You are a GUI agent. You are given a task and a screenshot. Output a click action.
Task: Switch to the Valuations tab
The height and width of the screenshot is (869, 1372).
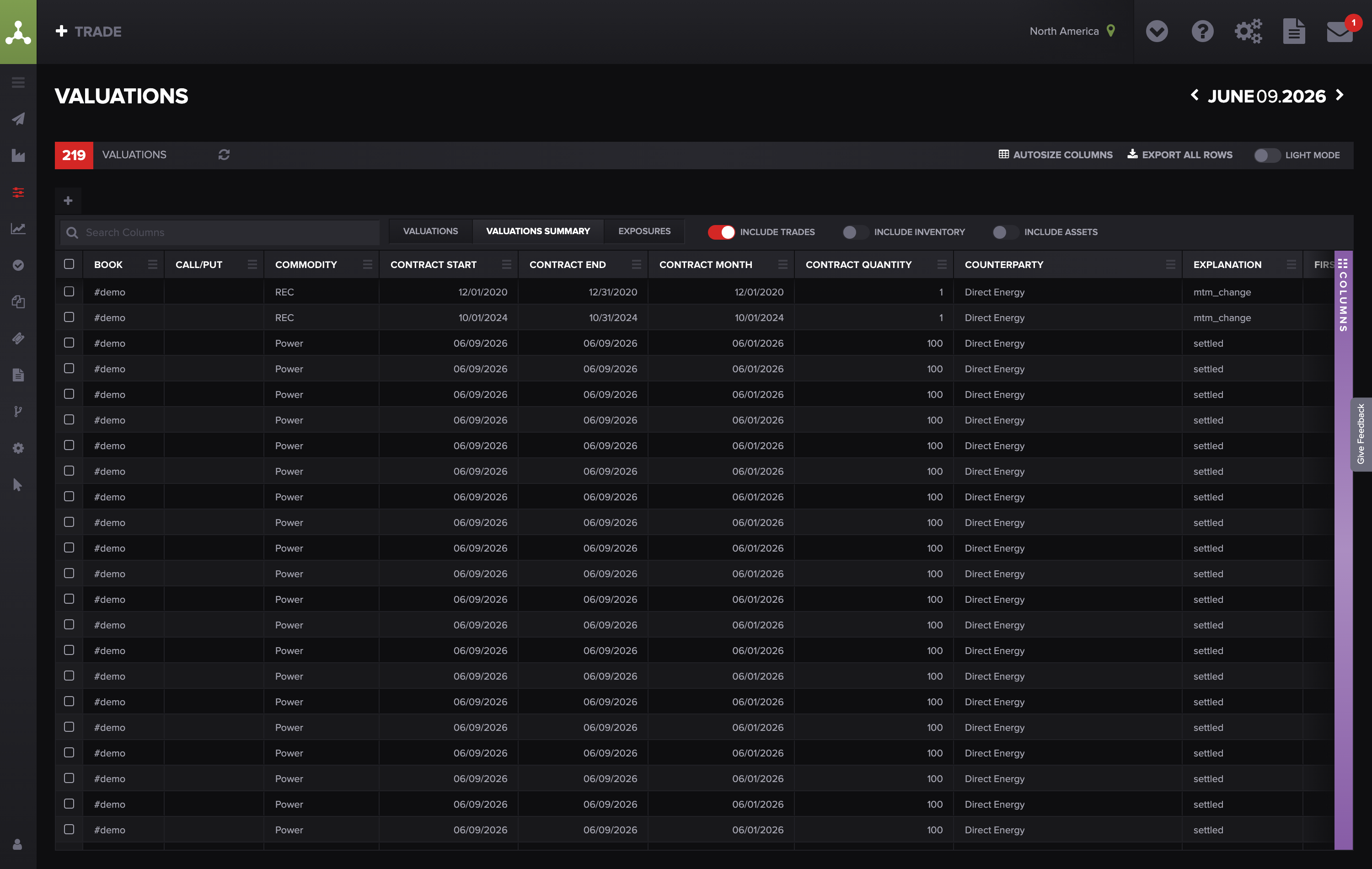430,231
